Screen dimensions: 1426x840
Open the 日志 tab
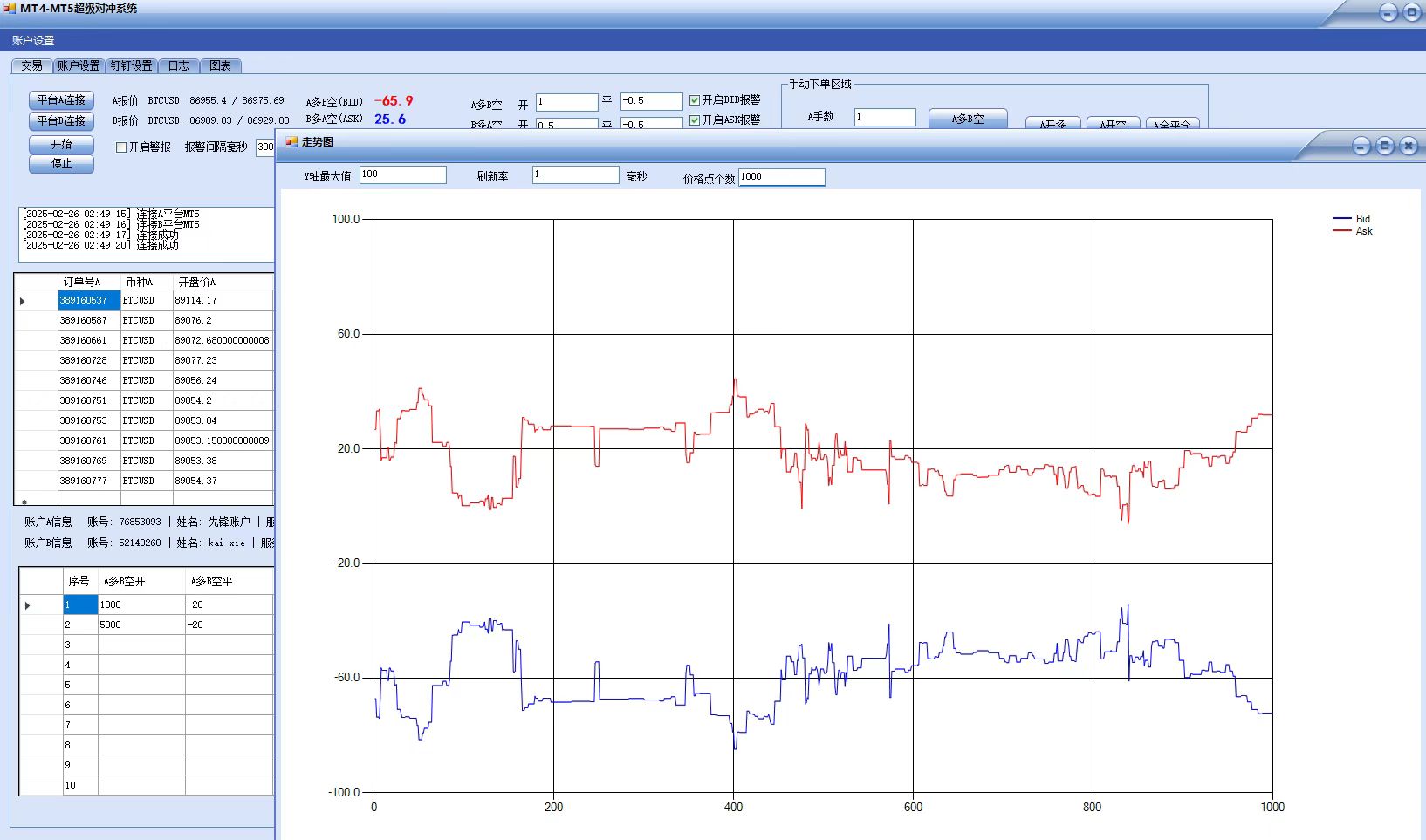[178, 66]
